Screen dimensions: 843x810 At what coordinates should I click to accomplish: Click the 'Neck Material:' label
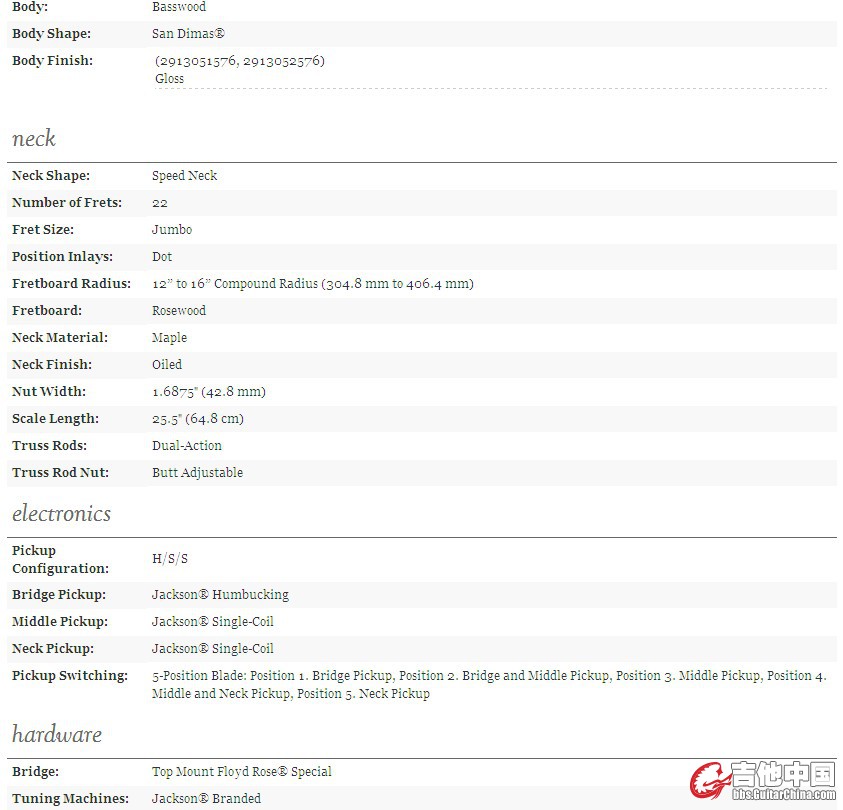click(60, 337)
